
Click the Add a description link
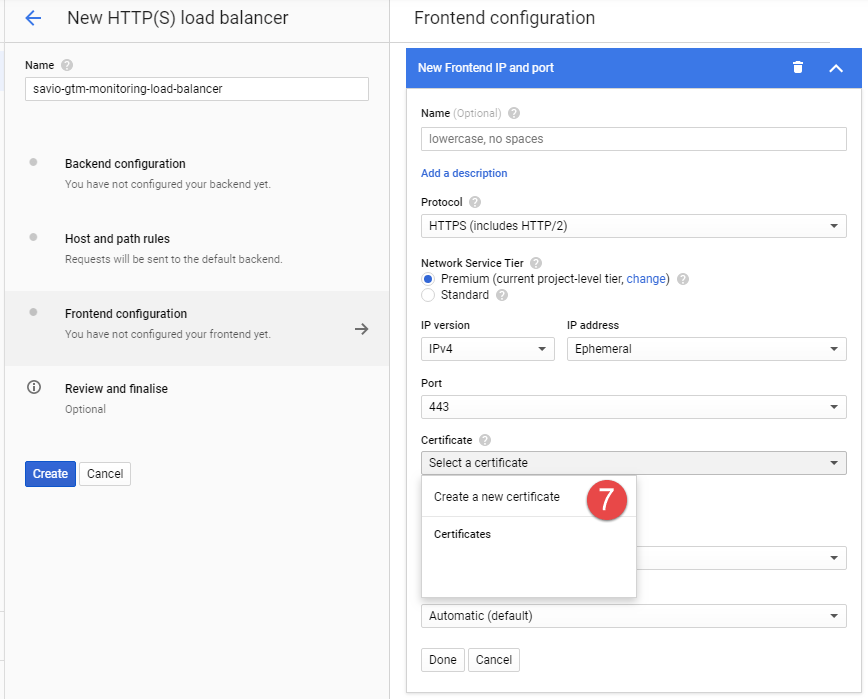[464, 173]
